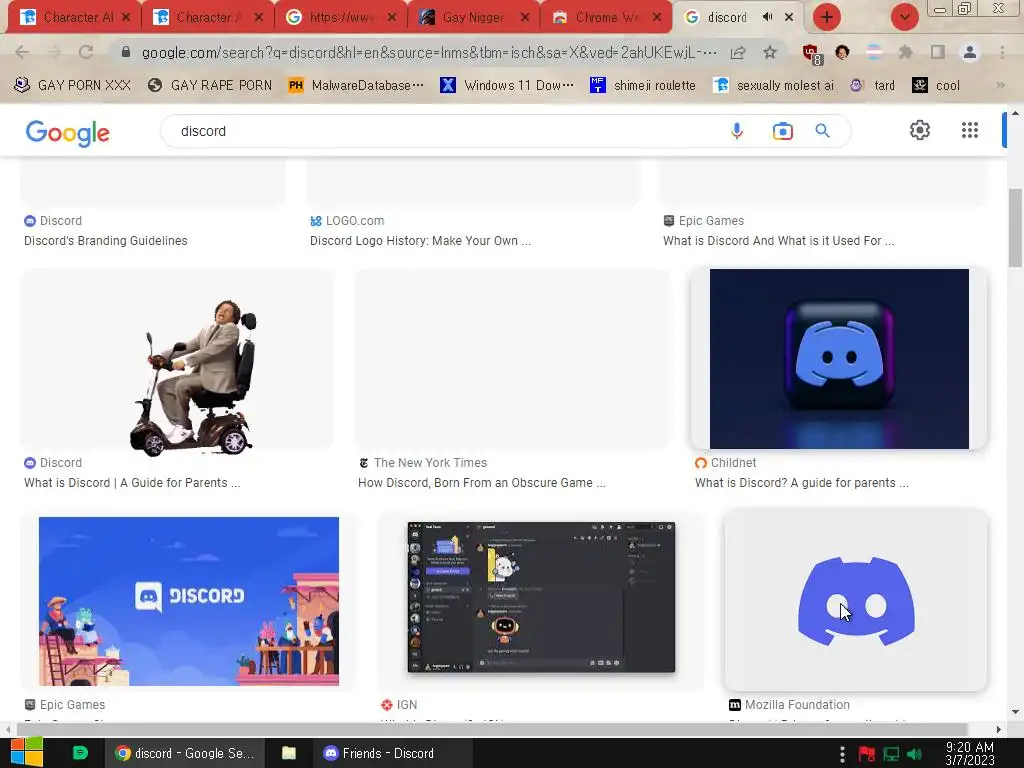Search by image with the camera icon

click(x=782, y=131)
